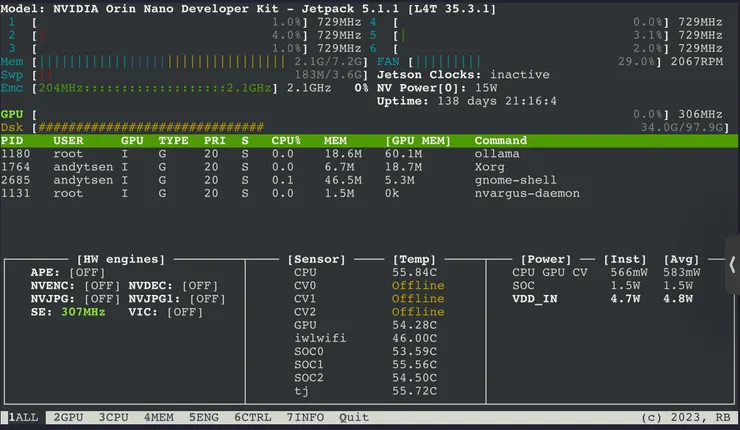Open the 6CTRL tab
The width and height of the screenshot is (740, 430).
pyautogui.click(x=252, y=417)
